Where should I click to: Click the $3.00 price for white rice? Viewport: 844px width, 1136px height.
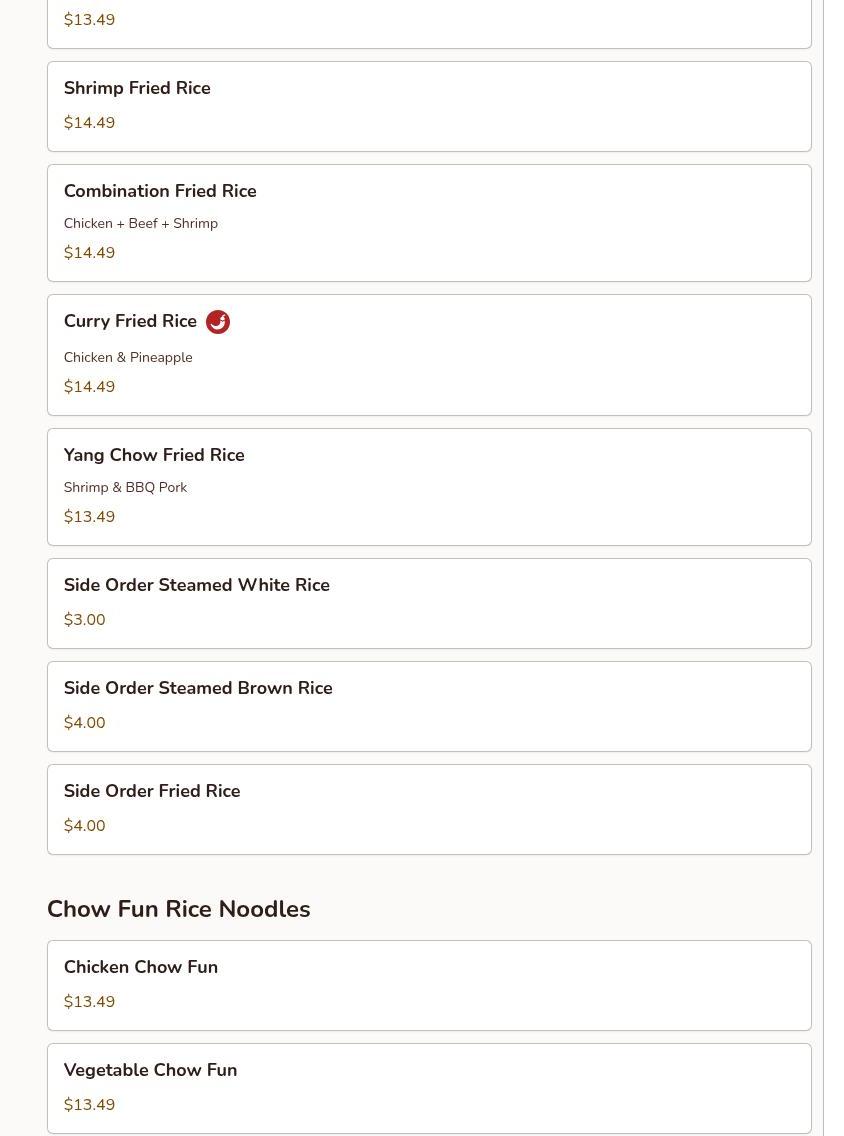point(84,619)
